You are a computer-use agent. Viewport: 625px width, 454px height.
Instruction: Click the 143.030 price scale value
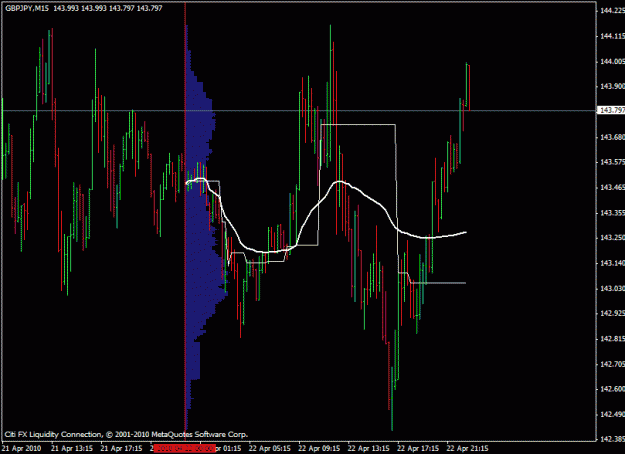tap(612, 288)
